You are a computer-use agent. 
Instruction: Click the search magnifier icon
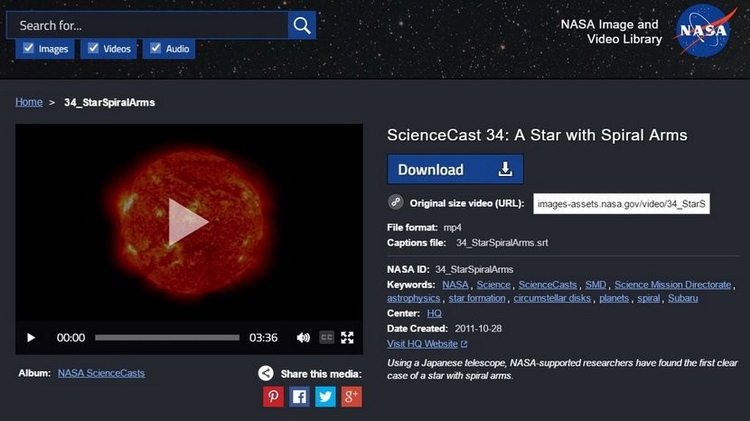pyautogui.click(x=301, y=26)
